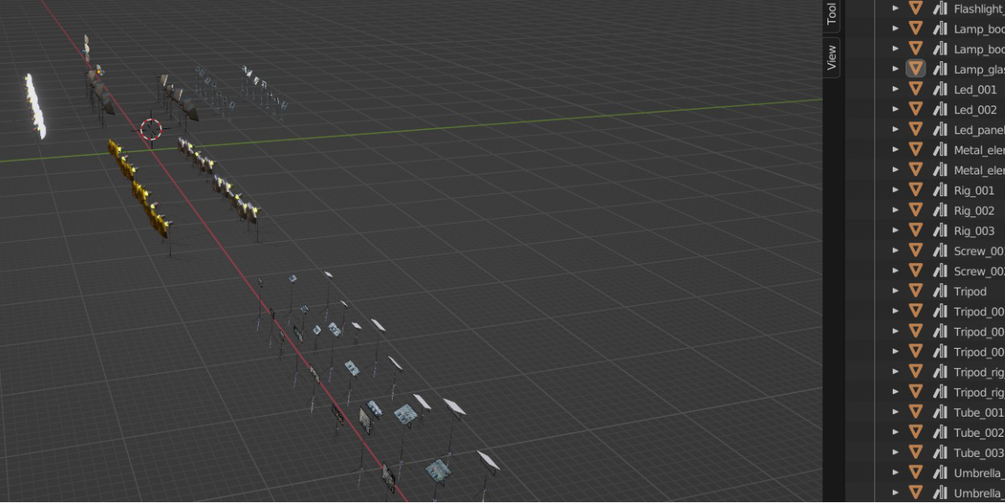Screen dimensions: 1005x503
Task: Click the mesh icon beside Led_panel
Action: coord(915,129)
